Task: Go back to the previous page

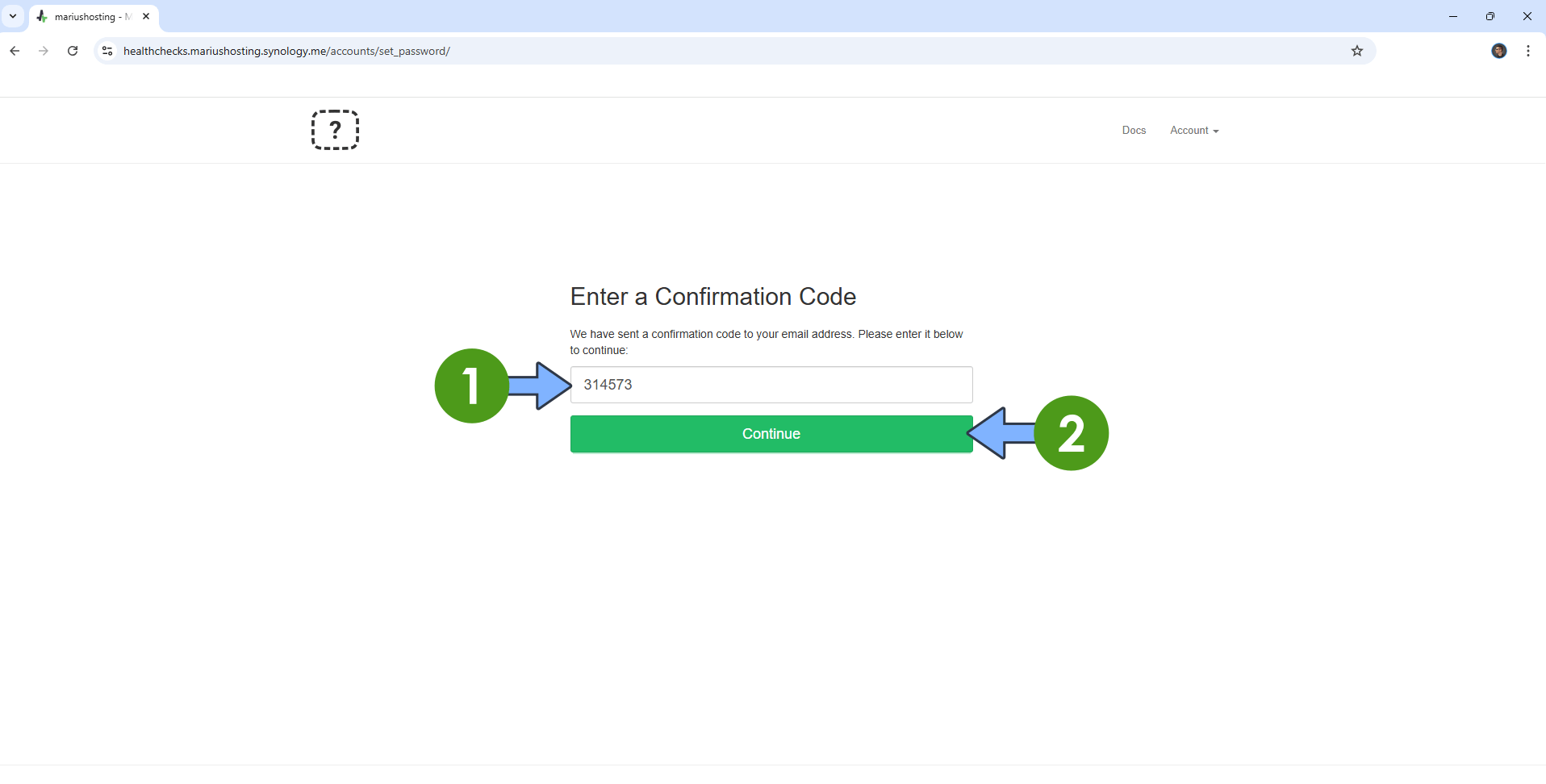Action: (x=15, y=51)
